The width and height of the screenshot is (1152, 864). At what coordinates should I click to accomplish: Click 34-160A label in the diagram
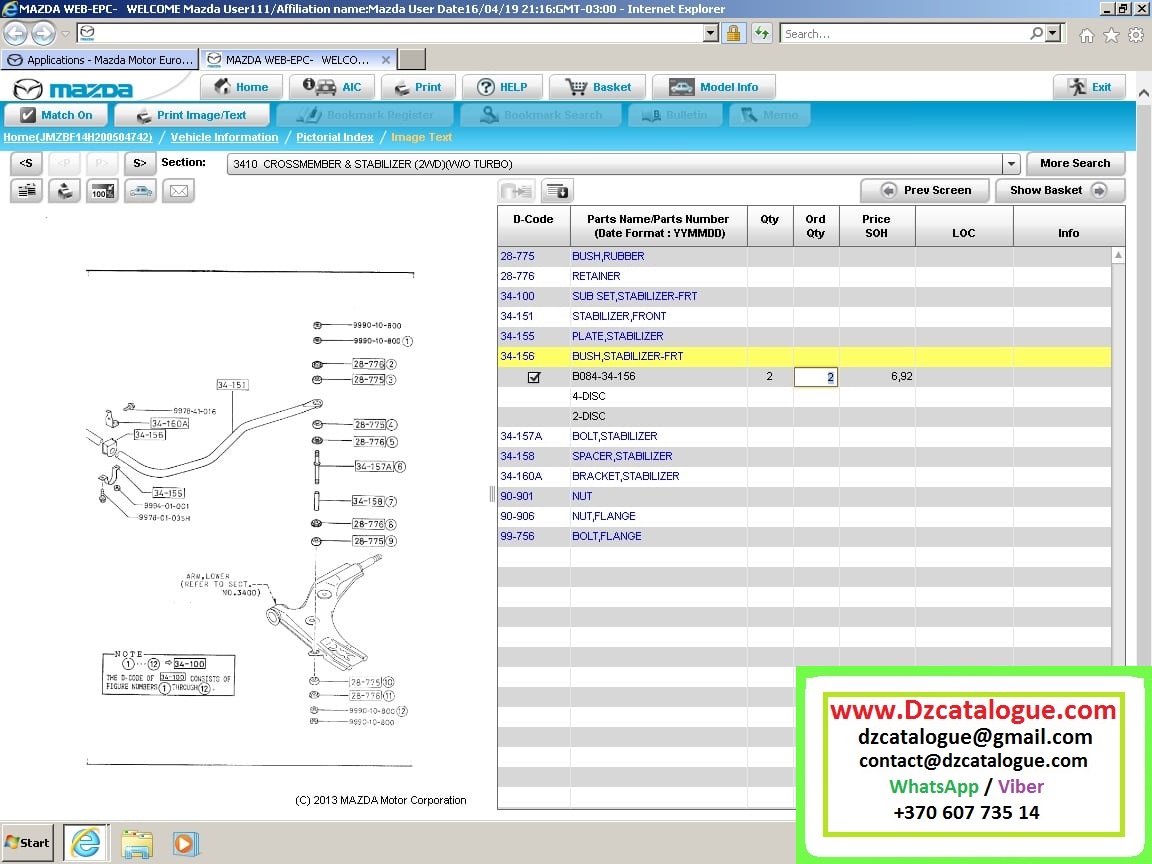coord(170,423)
